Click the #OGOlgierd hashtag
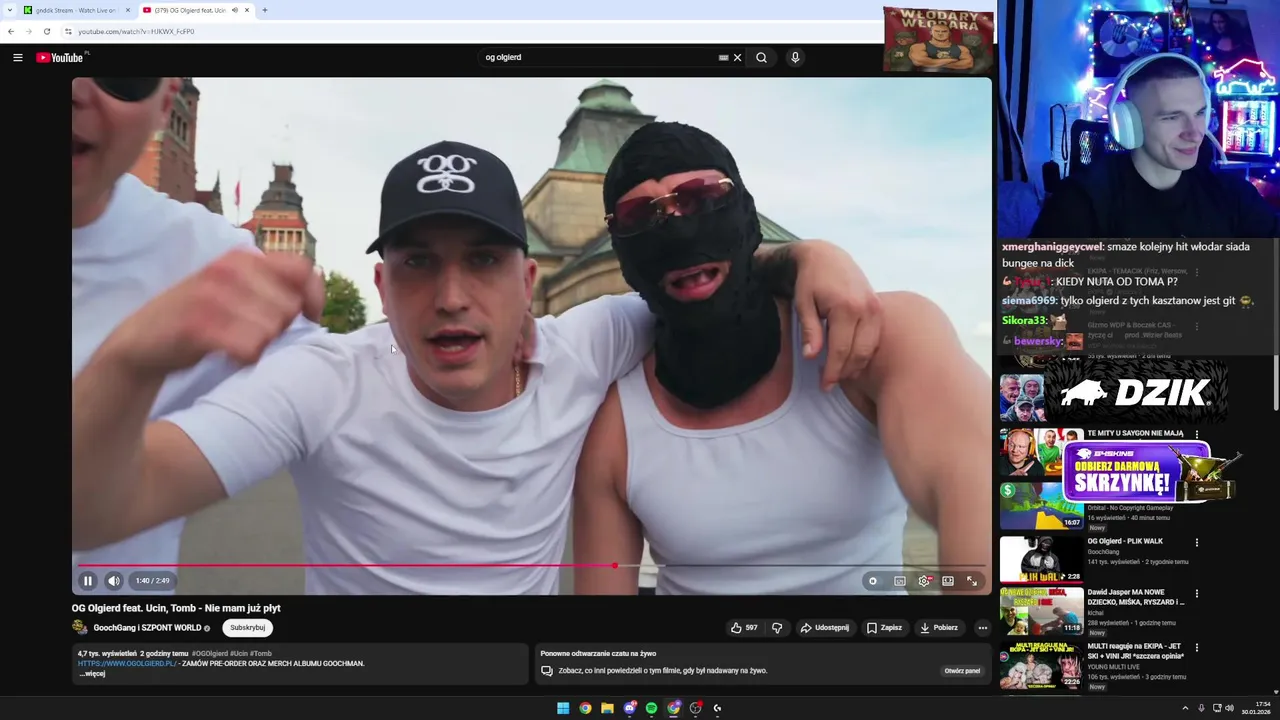Image resolution: width=1280 pixels, height=720 pixels. pyautogui.click(x=210, y=653)
